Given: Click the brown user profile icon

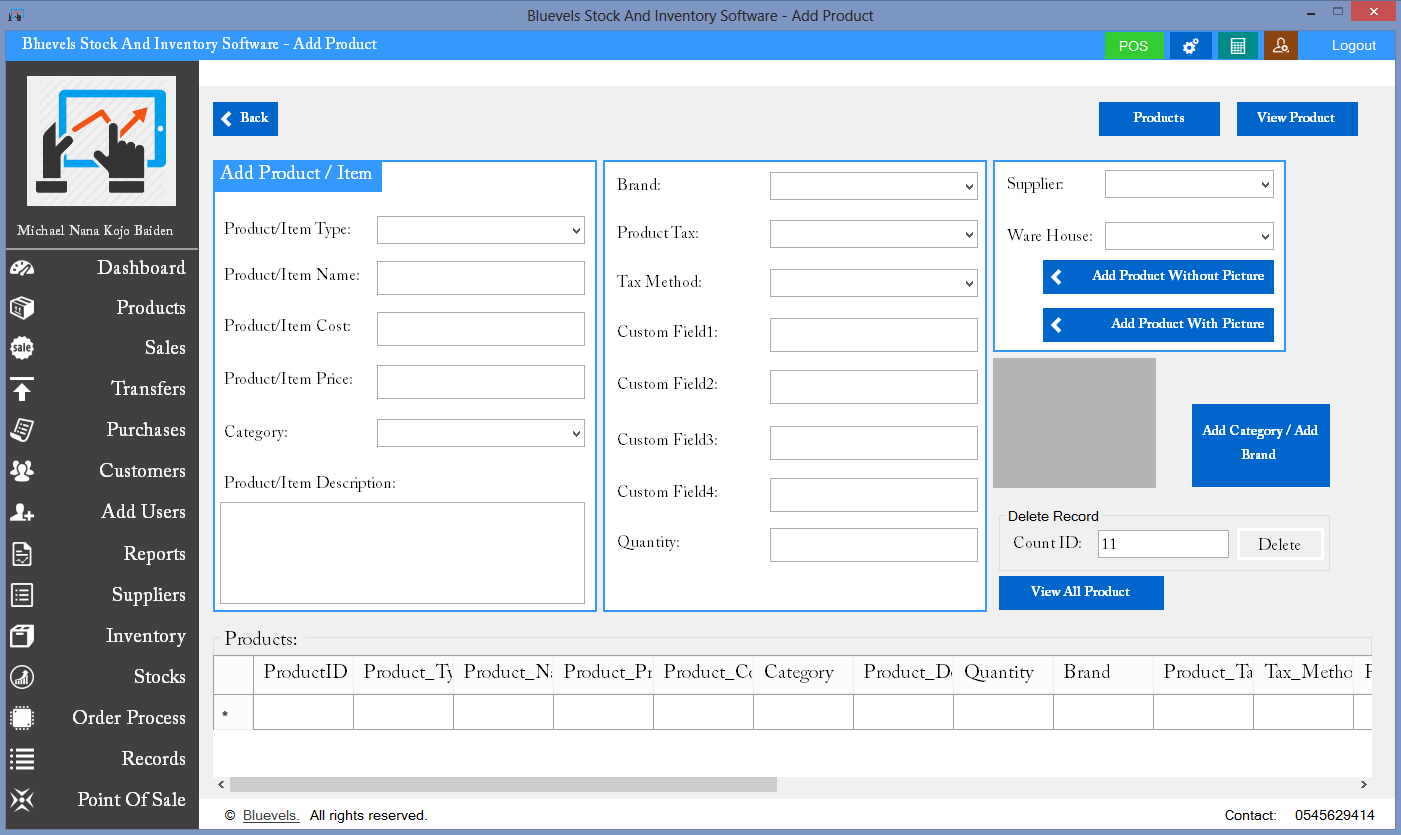Looking at the screenshot, I should (x=1280, y=46).
